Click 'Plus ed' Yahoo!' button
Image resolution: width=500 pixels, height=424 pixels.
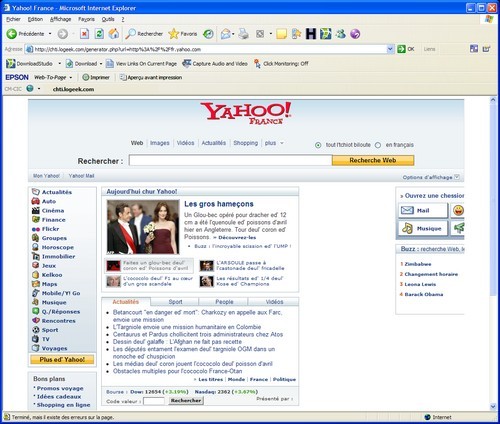coord(62,359)
